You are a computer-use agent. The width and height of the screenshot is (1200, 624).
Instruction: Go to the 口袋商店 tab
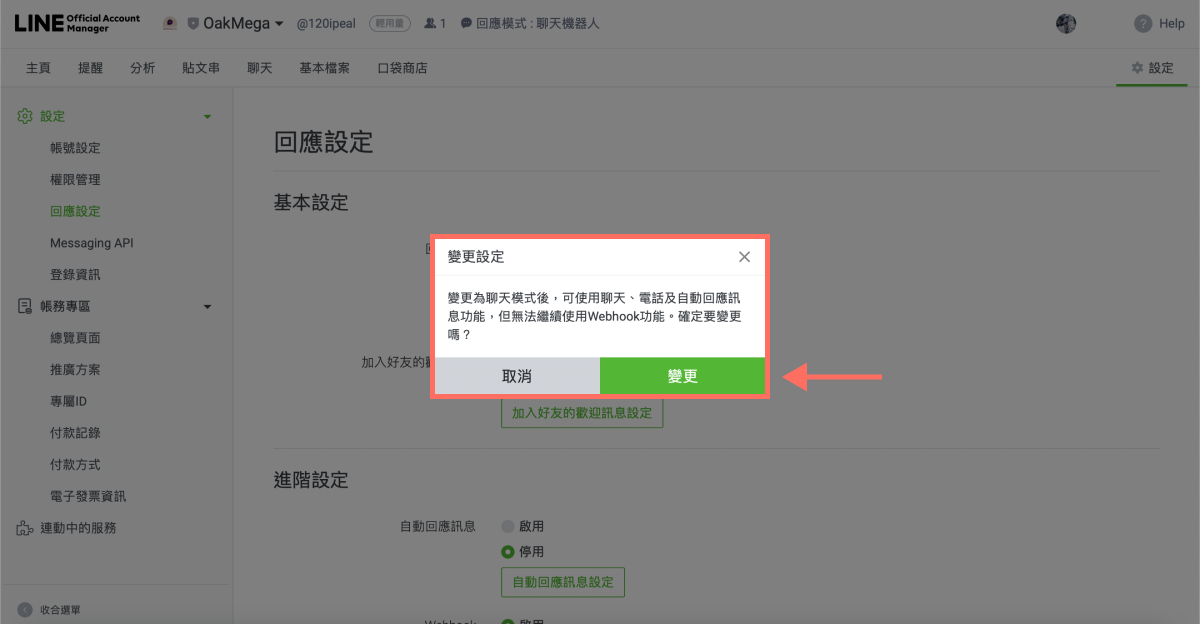402,68
